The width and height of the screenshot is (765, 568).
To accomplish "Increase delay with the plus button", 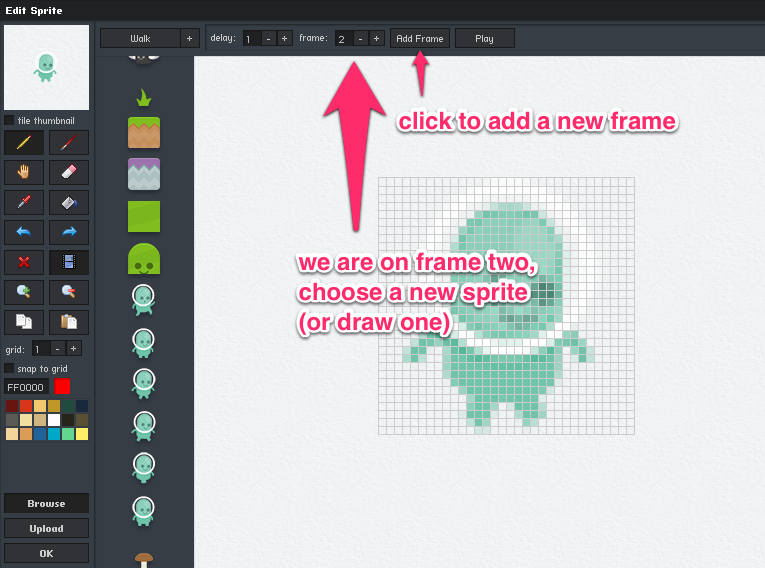I will [284, 39].
